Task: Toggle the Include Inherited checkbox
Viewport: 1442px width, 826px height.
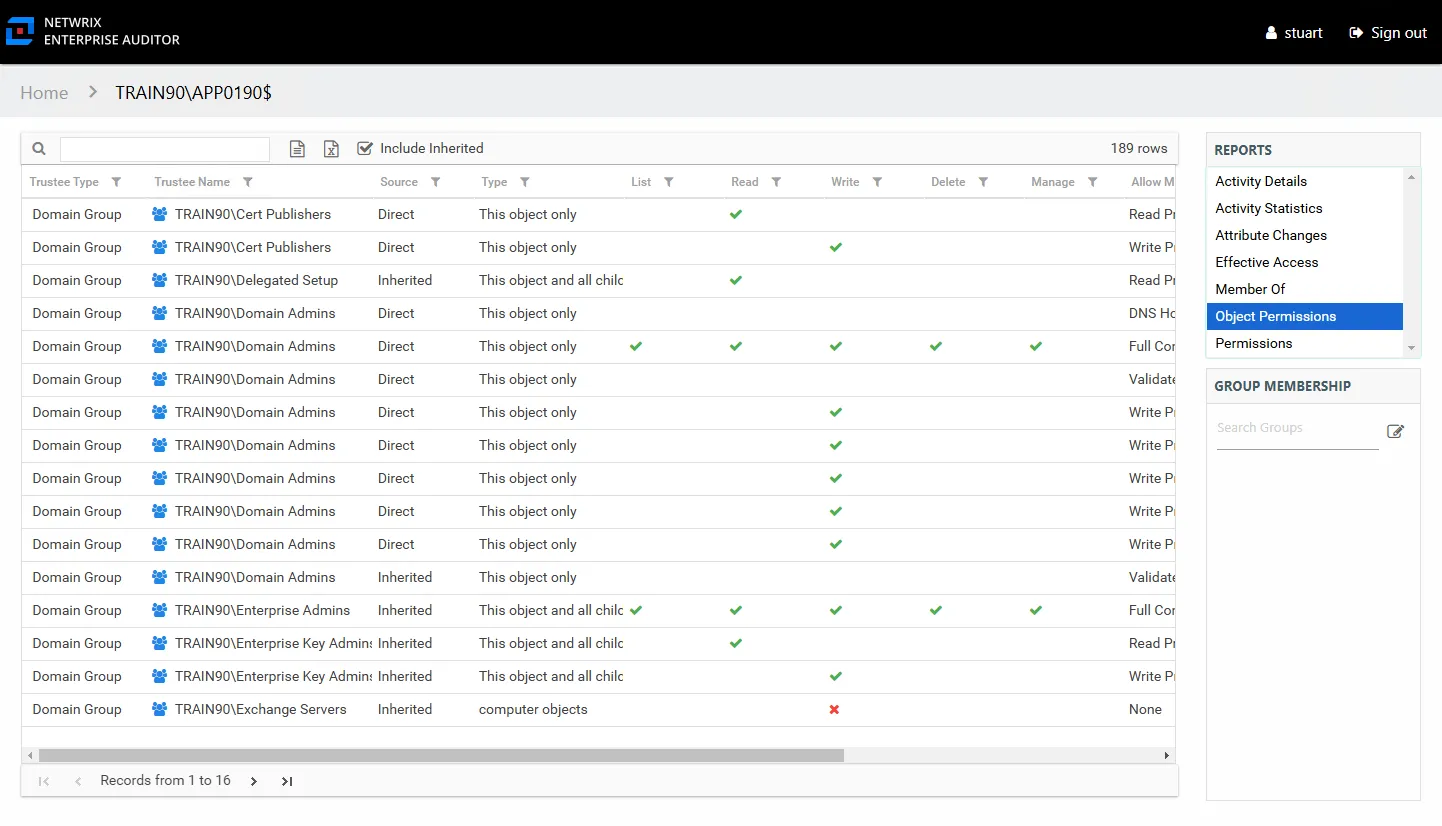Action: 365,148
